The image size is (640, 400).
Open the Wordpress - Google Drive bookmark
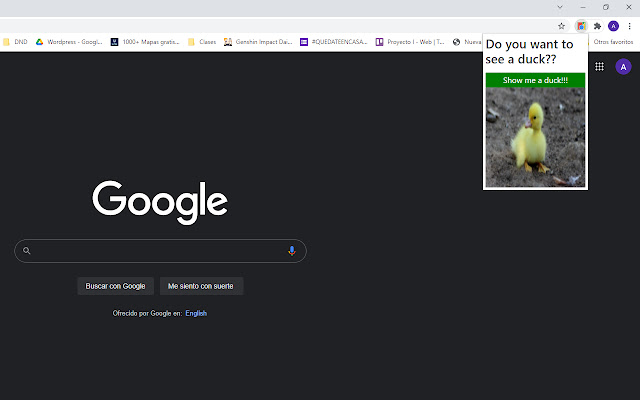(69, 42)
